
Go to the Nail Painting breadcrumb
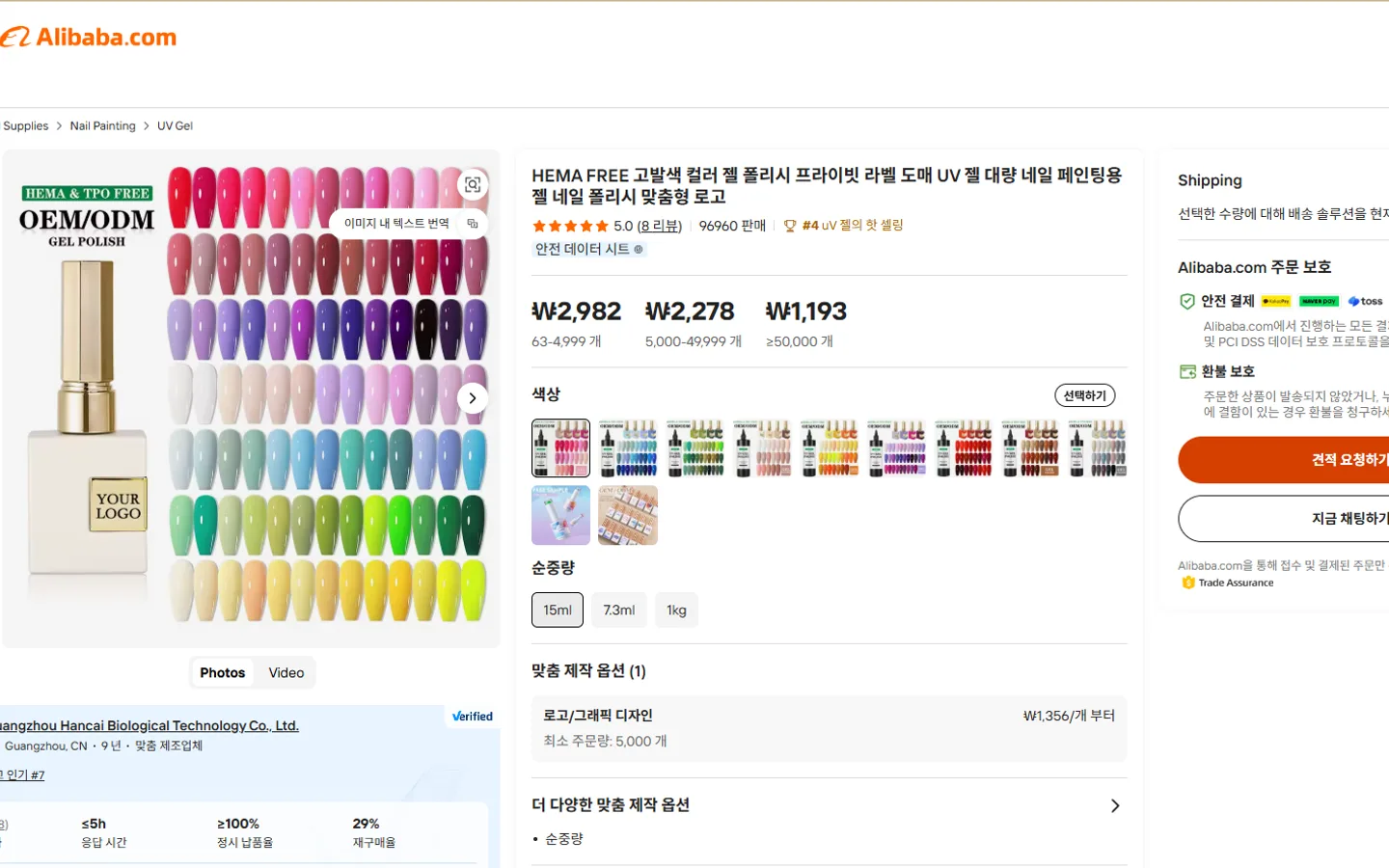click(x=103, y=126)
